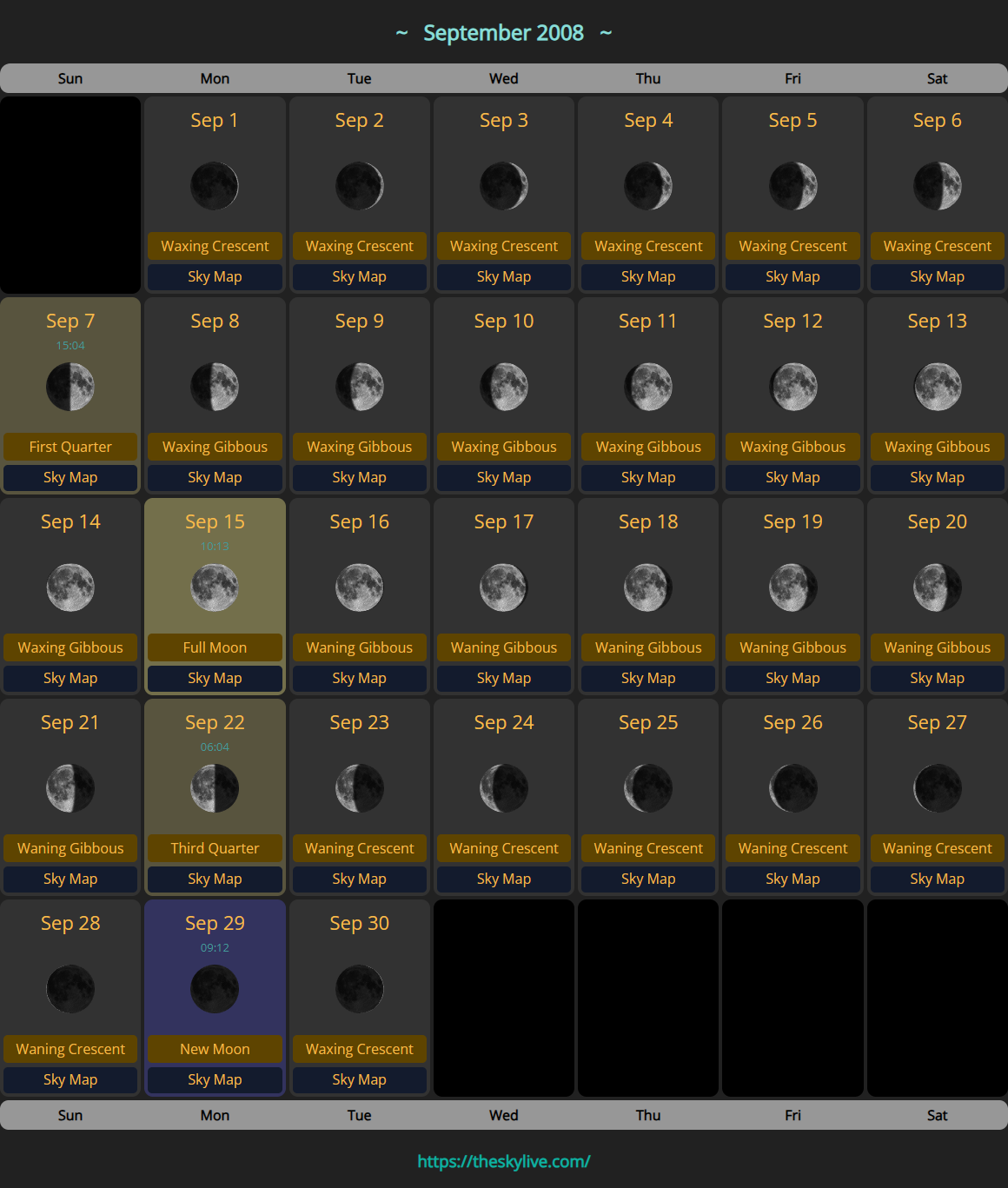This screenshot has height=1188, width=1008.
Task: Follow the theskylive.com link at the bottom
Action: (504, 1161)
